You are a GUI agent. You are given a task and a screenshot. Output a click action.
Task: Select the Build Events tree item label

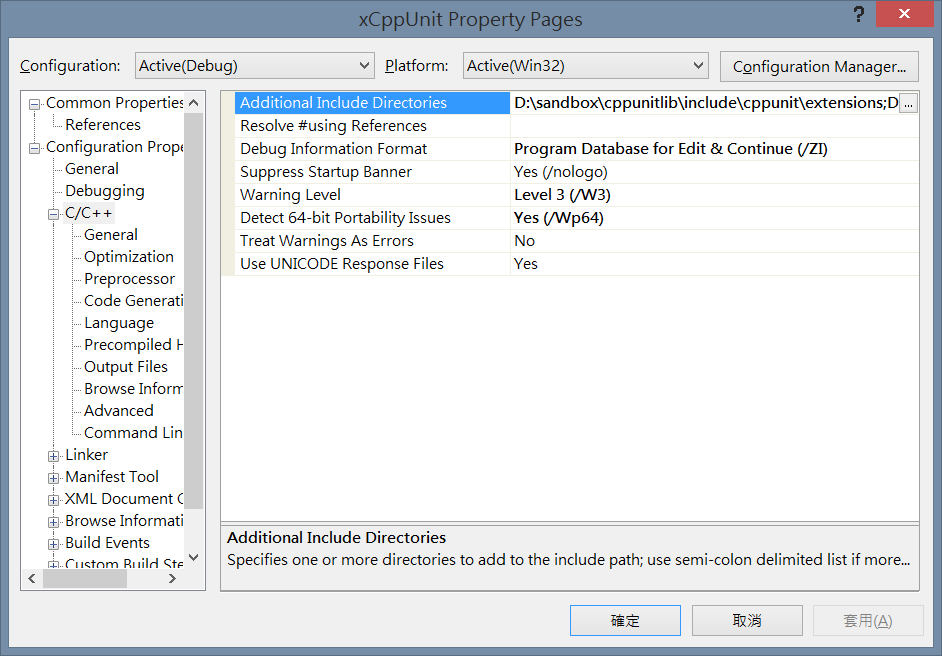(x=107, y=543)
